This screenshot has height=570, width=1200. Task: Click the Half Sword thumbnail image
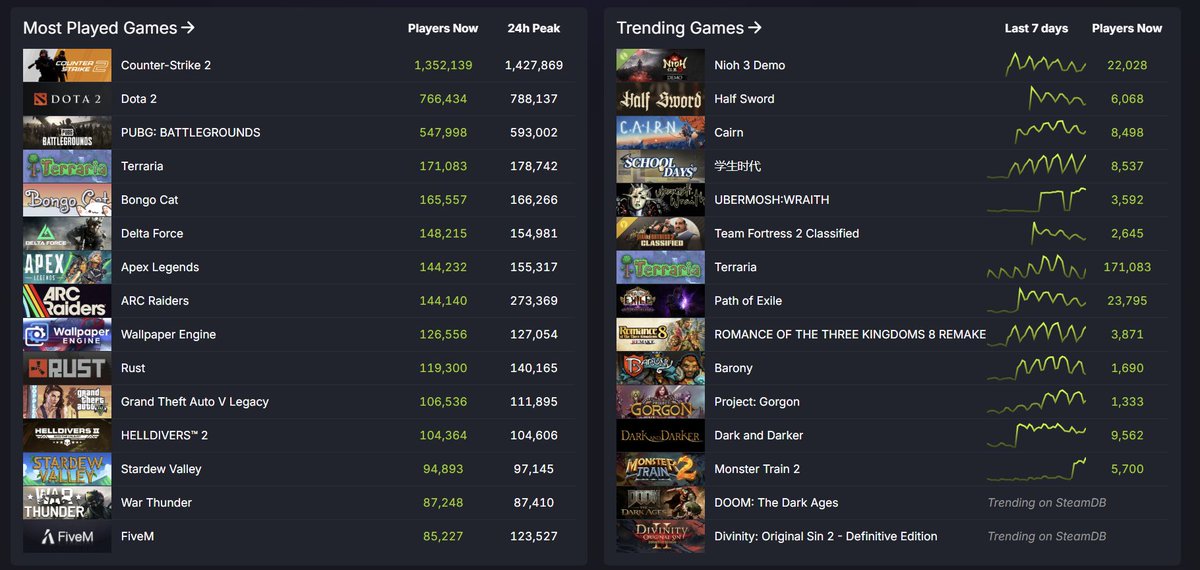coord(660,99)
